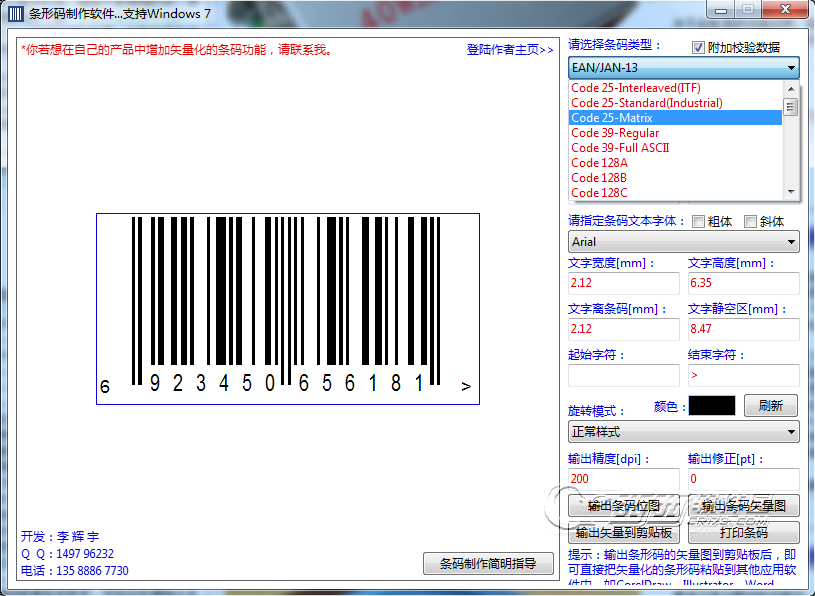Minimize the barcode software window

720,10
